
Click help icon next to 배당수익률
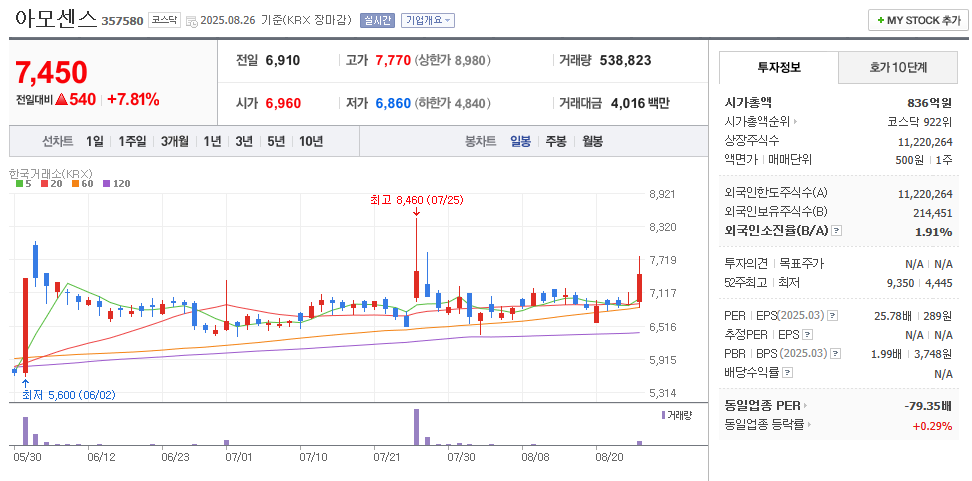coord(787,373)
